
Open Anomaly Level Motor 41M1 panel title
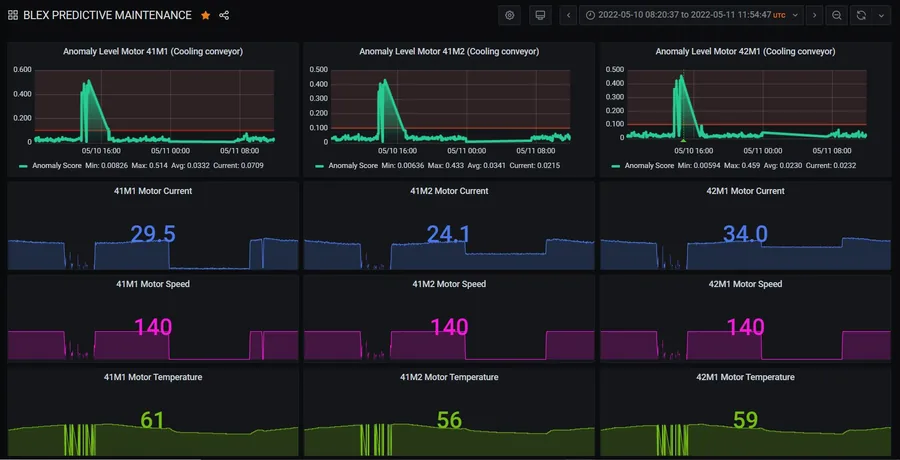tap(153, 51)
